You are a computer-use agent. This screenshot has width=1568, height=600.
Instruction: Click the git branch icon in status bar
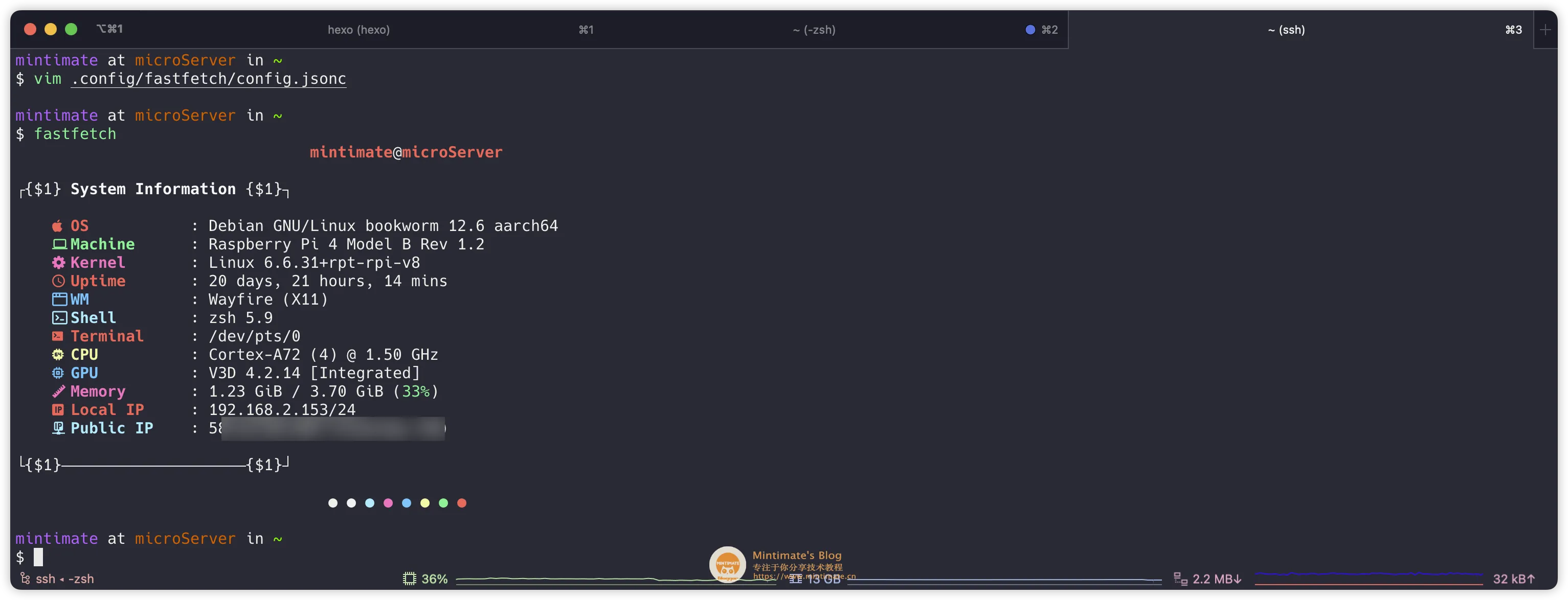click(x=25, y=578)
